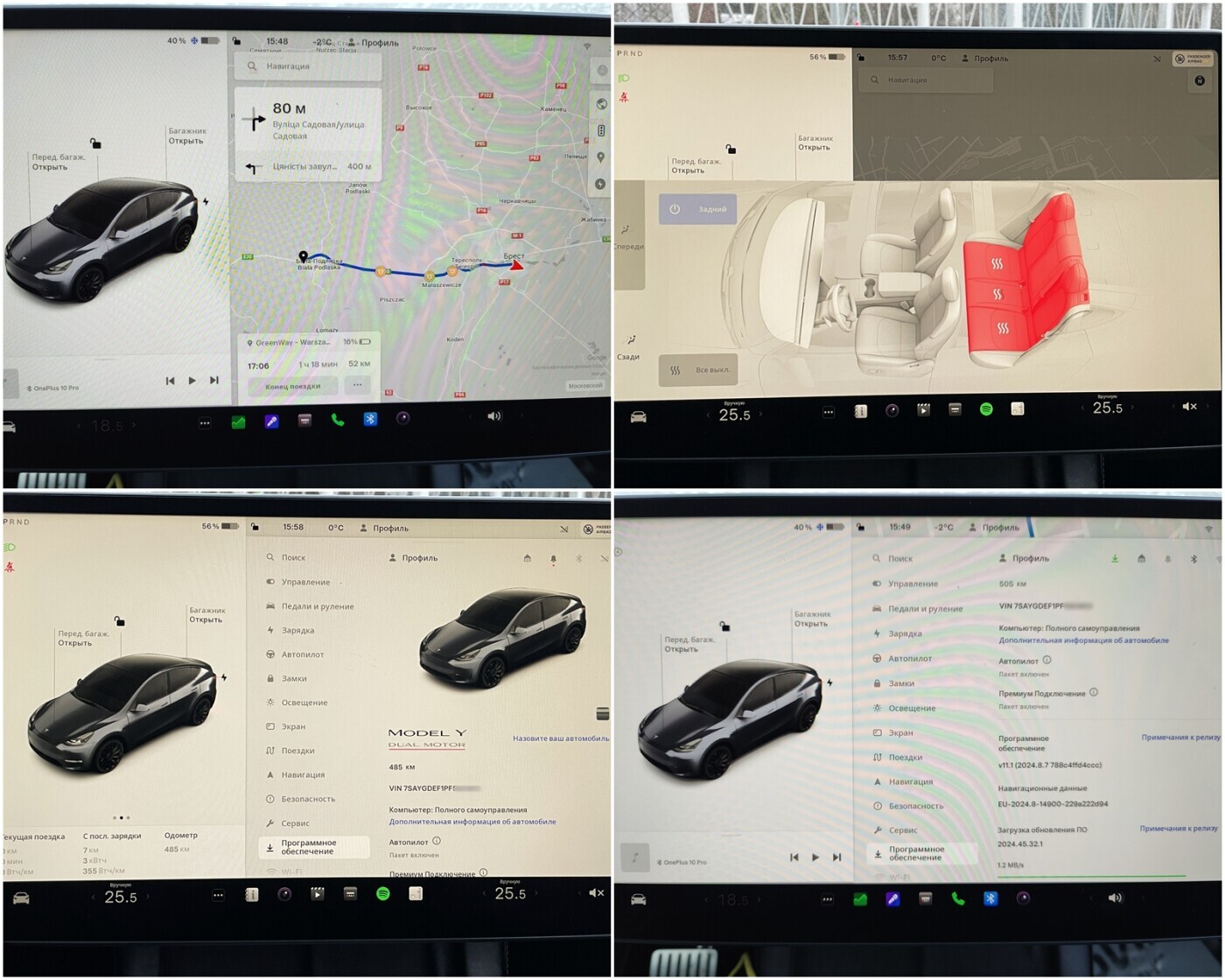Tap 'Багажник Открыть' on top-left screen
This screenshot has height=980, width=1225.
click(x=186, y=136)
